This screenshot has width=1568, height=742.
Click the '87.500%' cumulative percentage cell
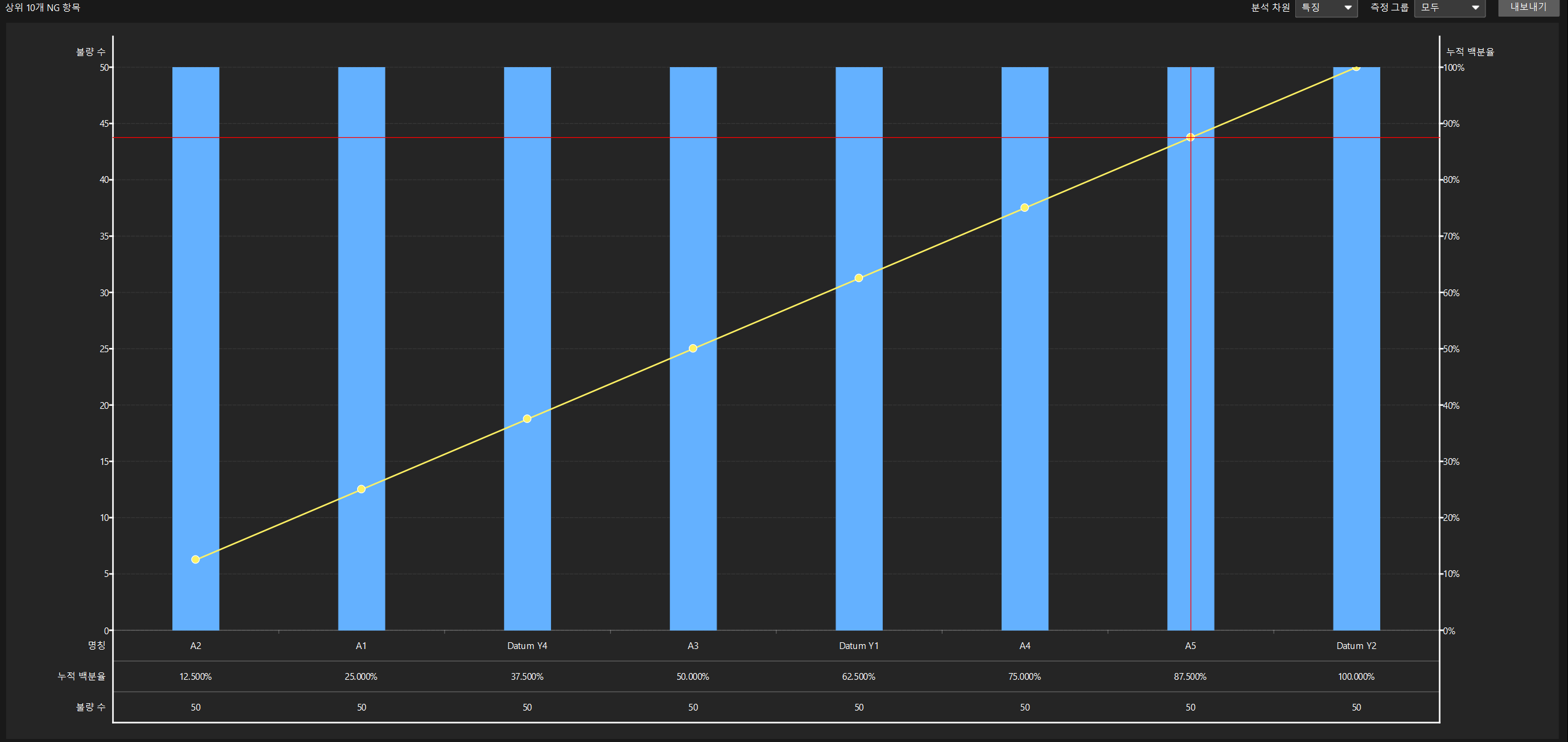click(1191, 677)
